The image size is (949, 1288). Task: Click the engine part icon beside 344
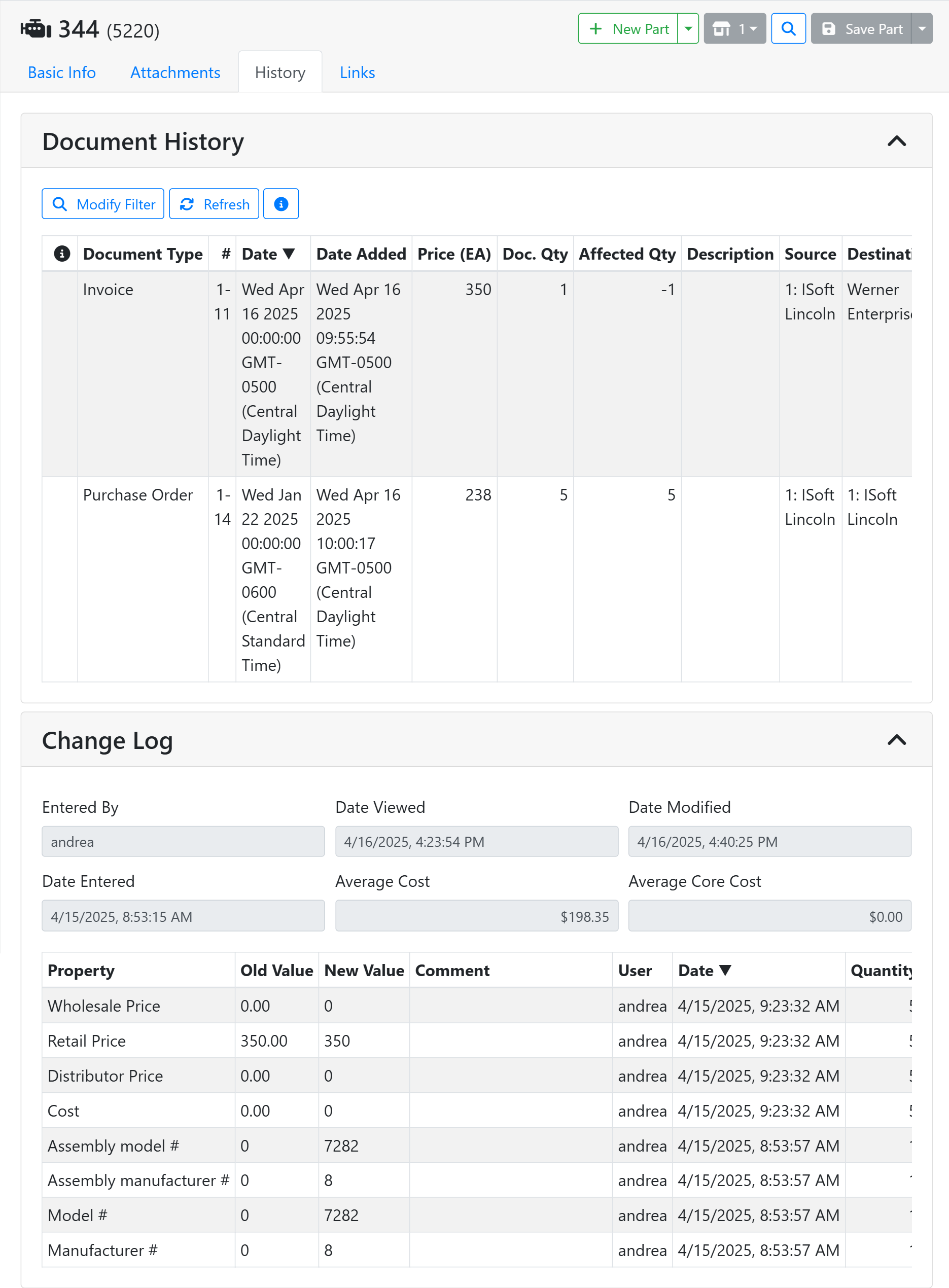pyautogui.click(x=36, y=29)
